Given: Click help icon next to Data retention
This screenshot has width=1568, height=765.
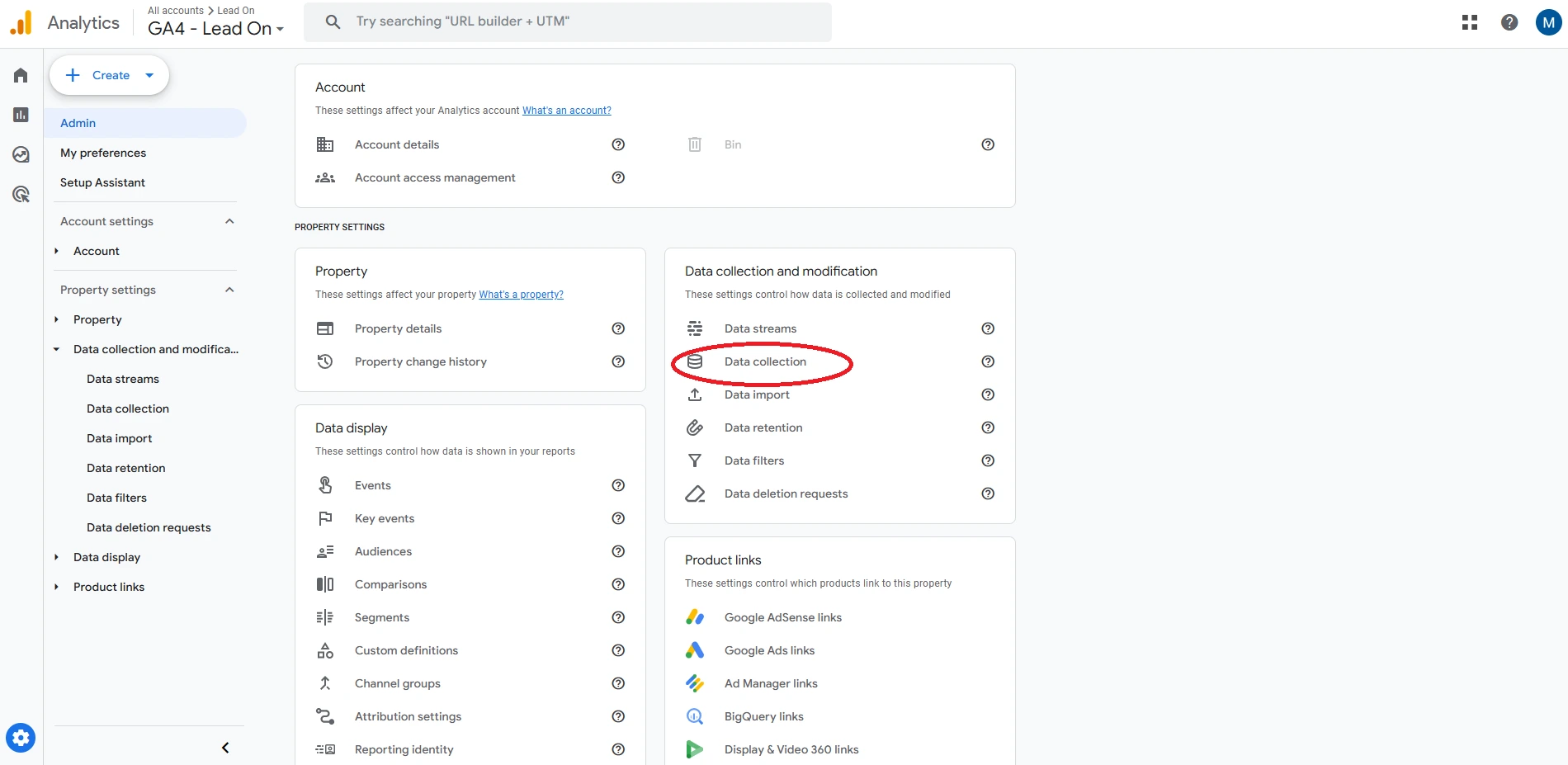Looking at the screenshot, I should [x=988, y=427].
